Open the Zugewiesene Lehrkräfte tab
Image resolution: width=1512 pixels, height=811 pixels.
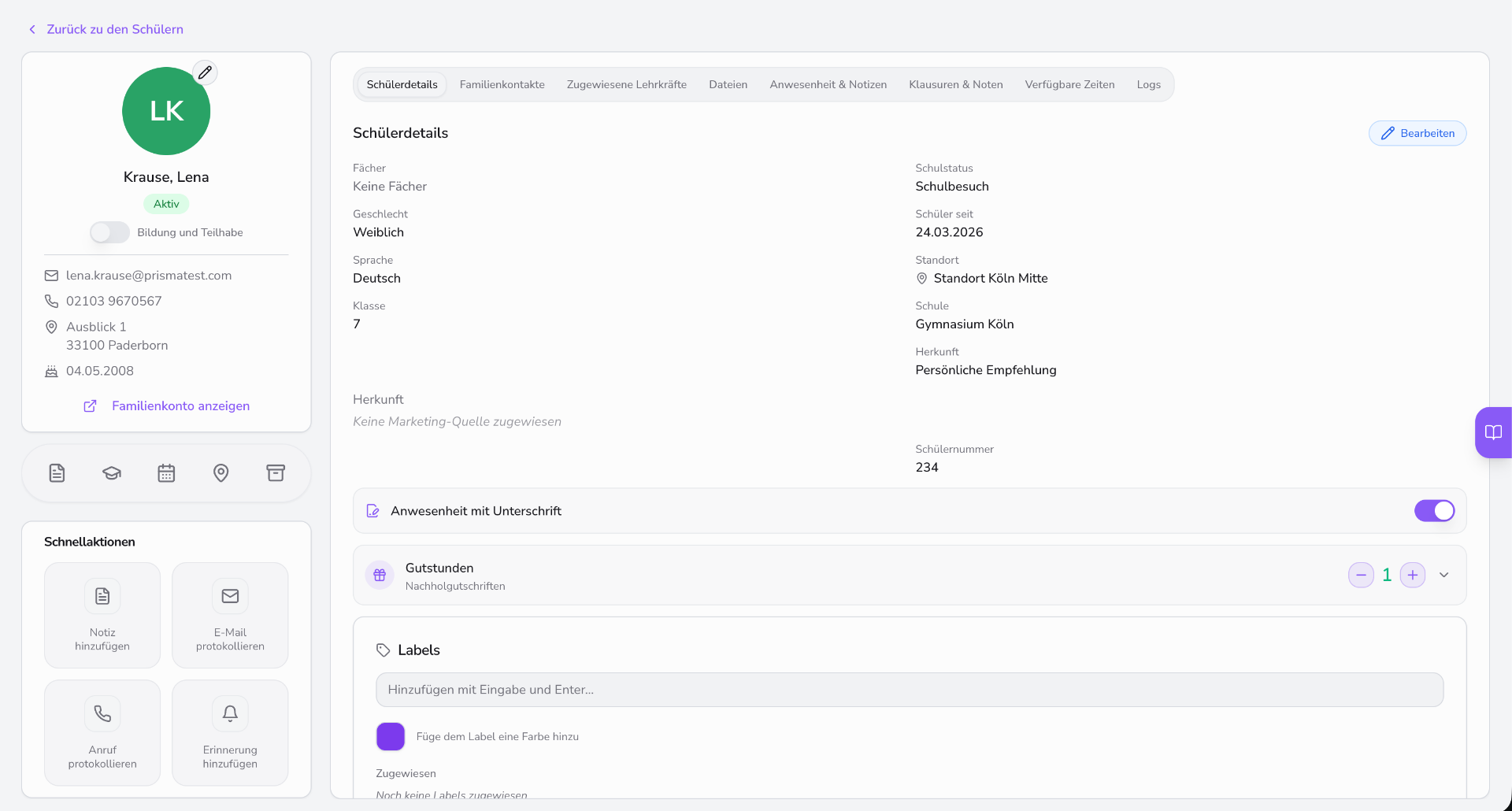(627, 84)
